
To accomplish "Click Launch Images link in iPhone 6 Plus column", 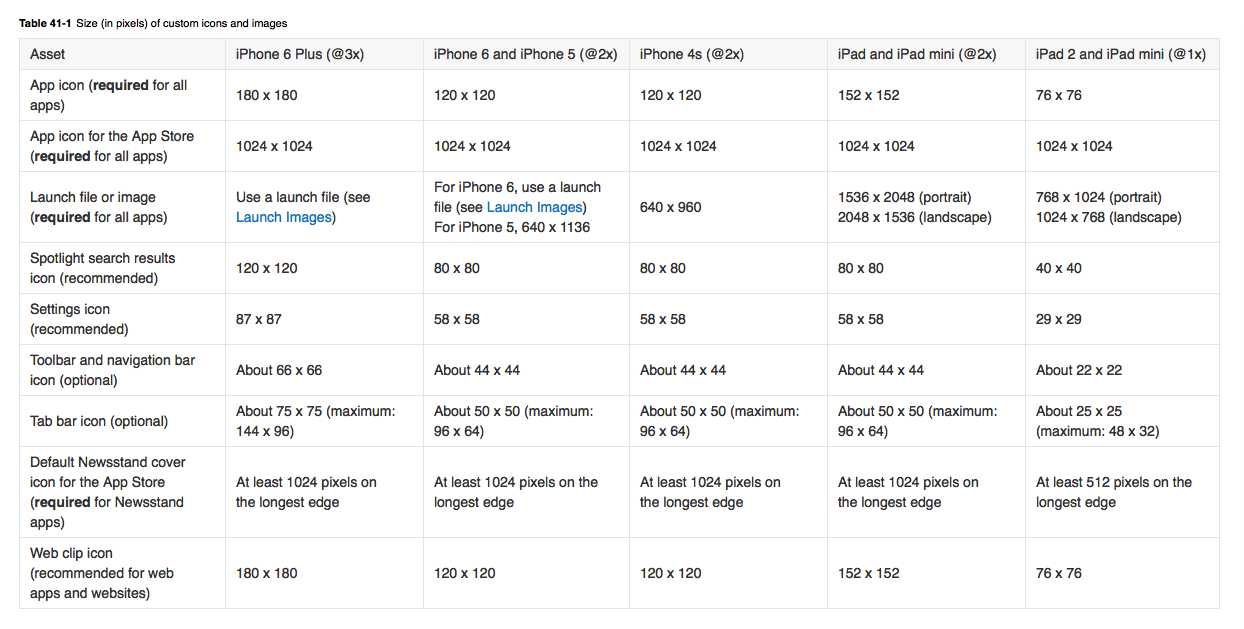I will click(284, 217).
